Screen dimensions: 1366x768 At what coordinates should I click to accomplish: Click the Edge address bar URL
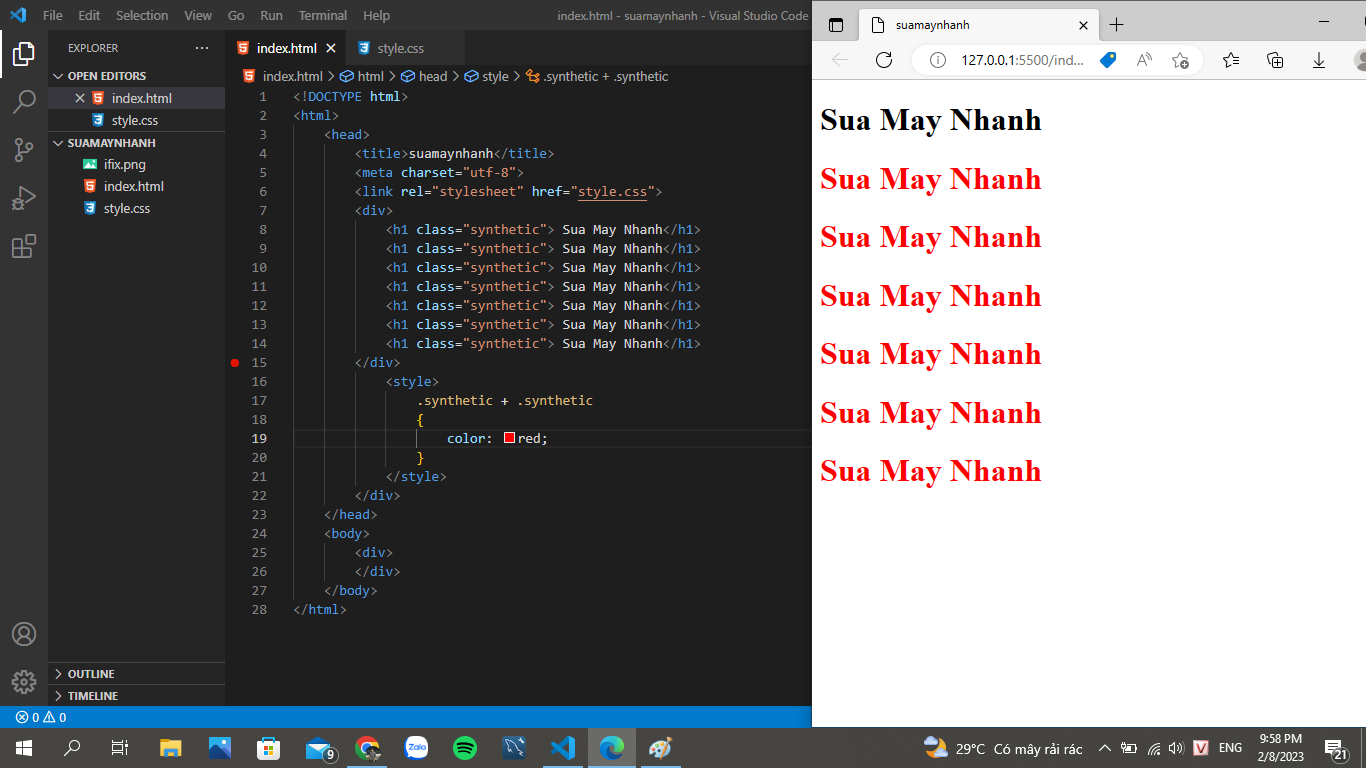pos(1022,60)
